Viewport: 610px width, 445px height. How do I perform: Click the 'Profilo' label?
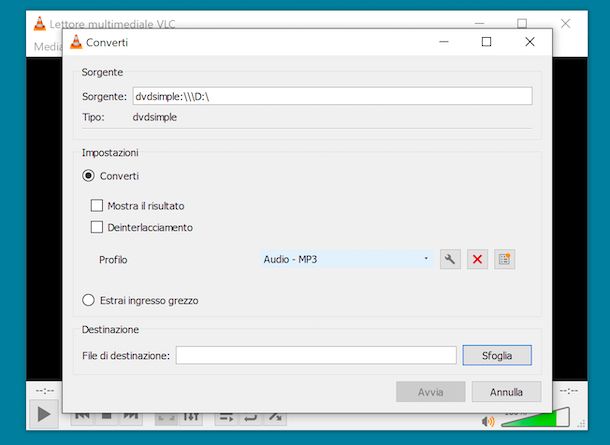point(113,260)
